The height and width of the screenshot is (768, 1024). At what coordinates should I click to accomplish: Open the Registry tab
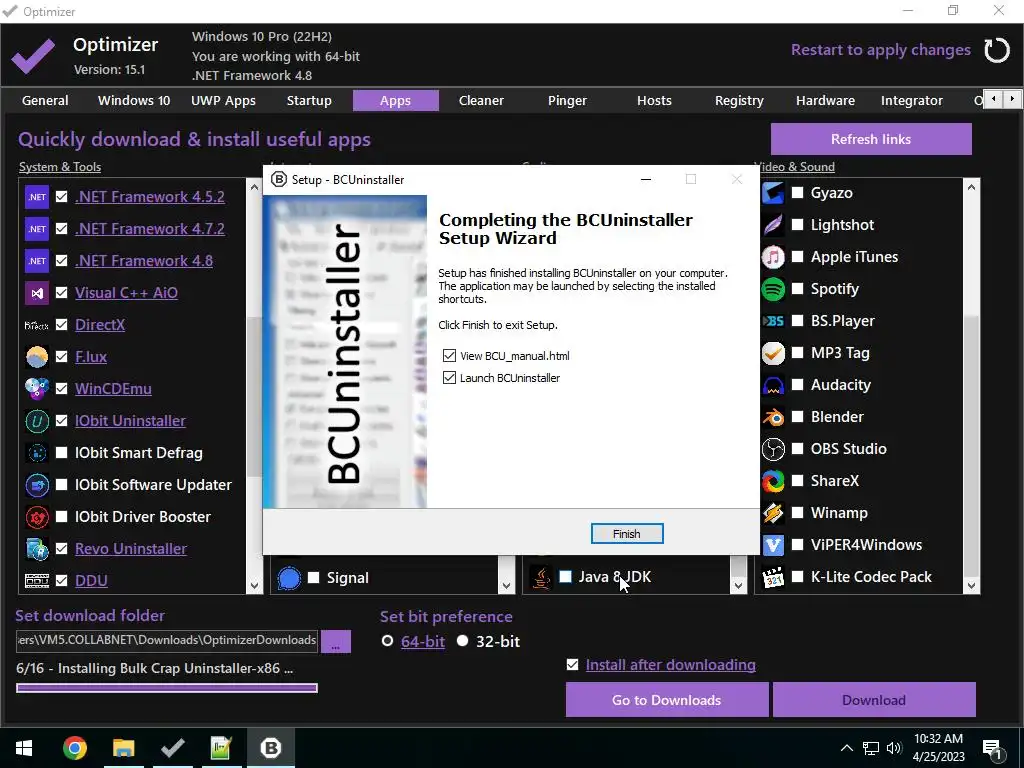point(739,101)
